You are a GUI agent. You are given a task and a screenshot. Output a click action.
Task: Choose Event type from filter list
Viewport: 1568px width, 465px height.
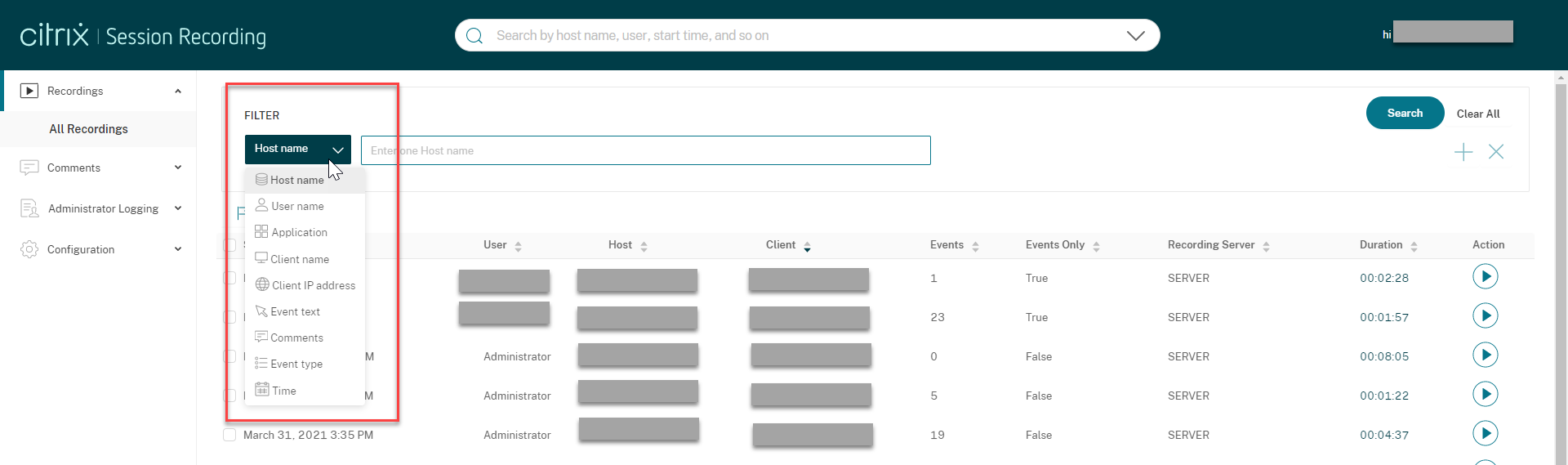click(x=296, y=364)
